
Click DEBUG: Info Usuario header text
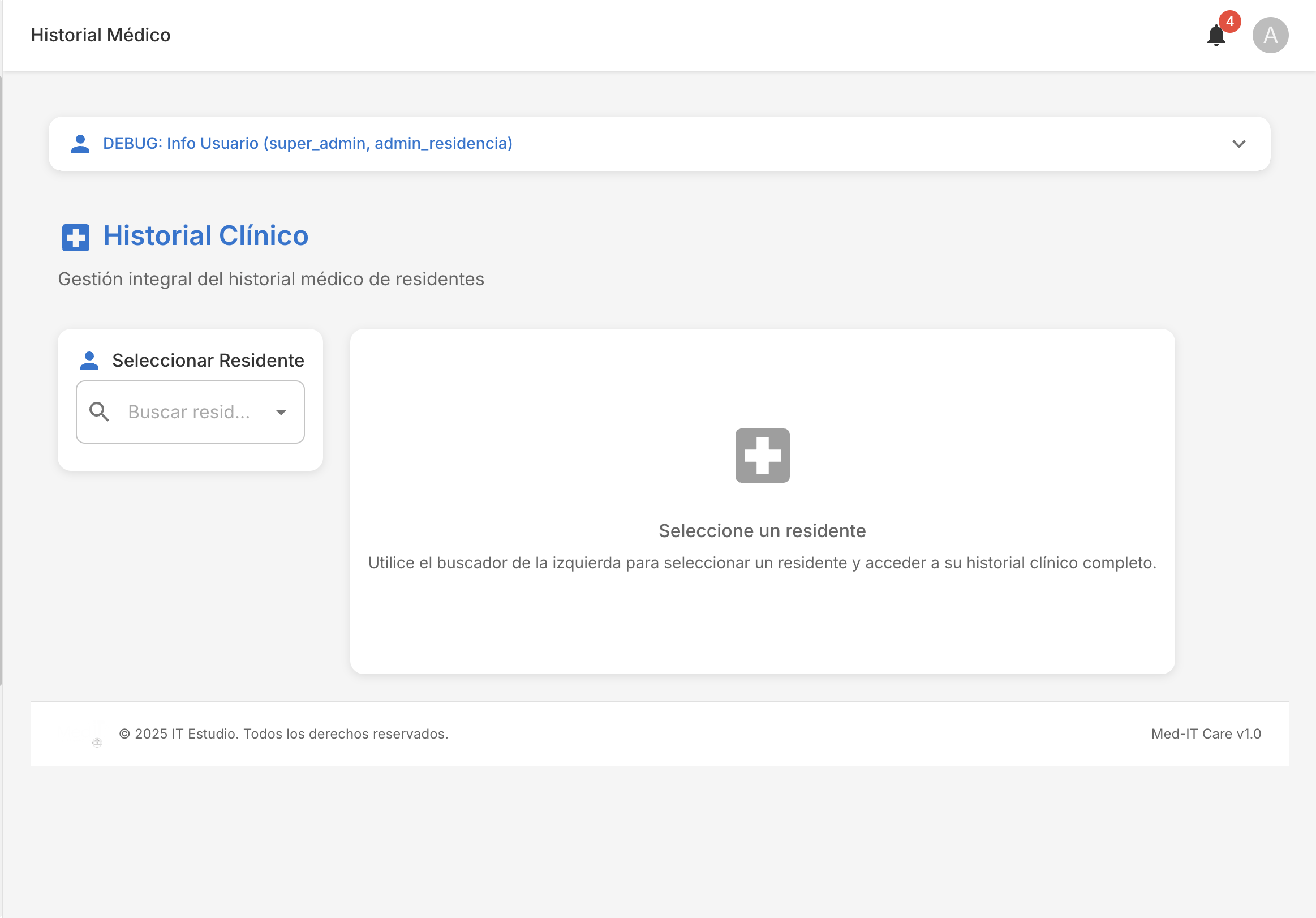click(x=307, y=143)
